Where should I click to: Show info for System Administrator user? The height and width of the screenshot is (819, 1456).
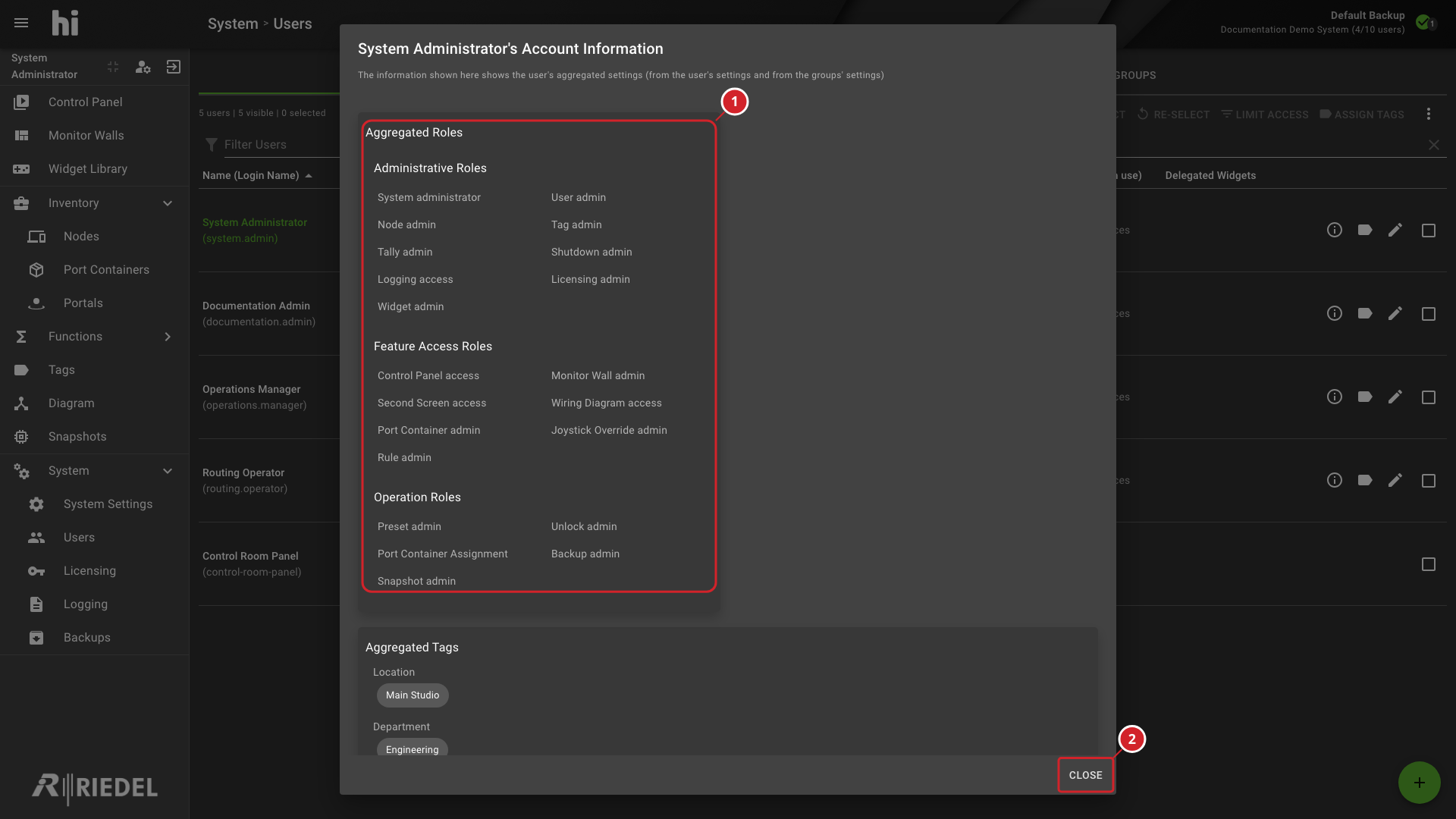coord(1335,230)
